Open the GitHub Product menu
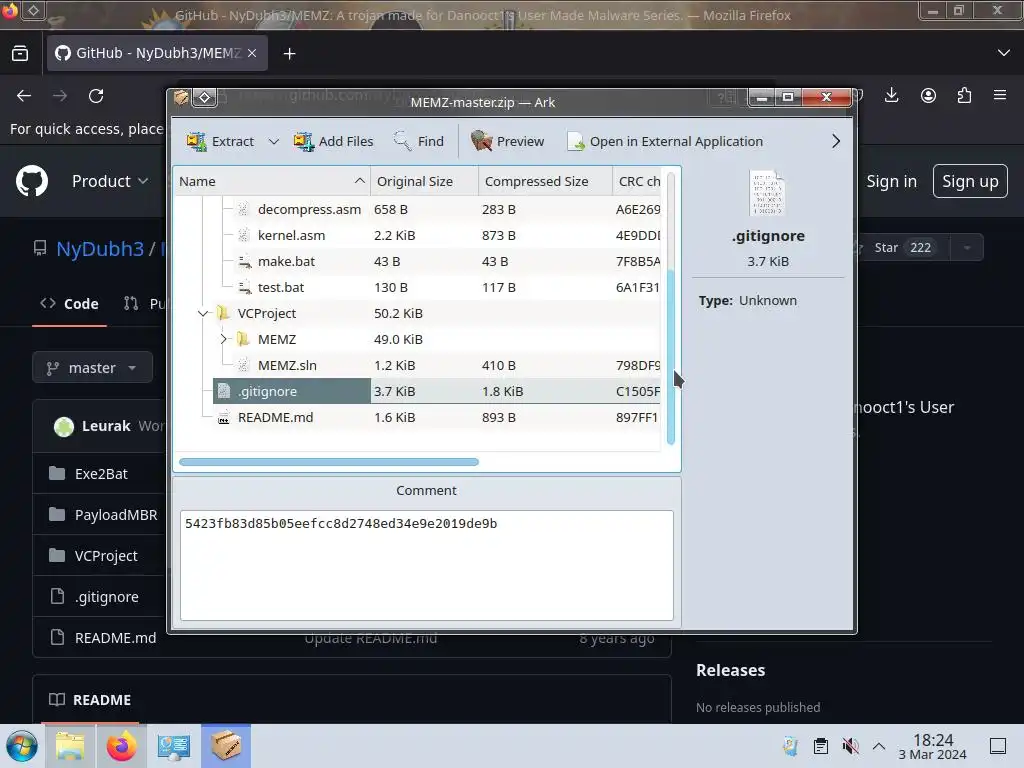This screenshot has height=768, width=1024. click(110, 181)
